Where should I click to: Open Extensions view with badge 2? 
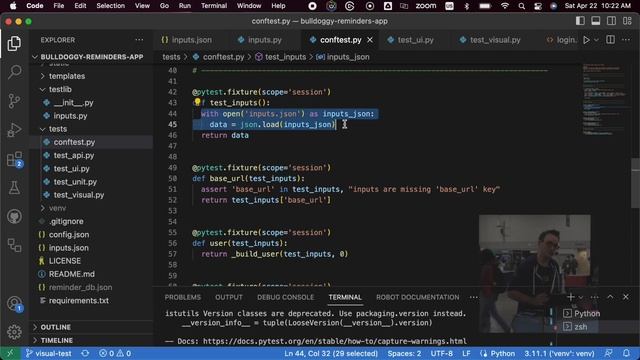tap(14, 159)
